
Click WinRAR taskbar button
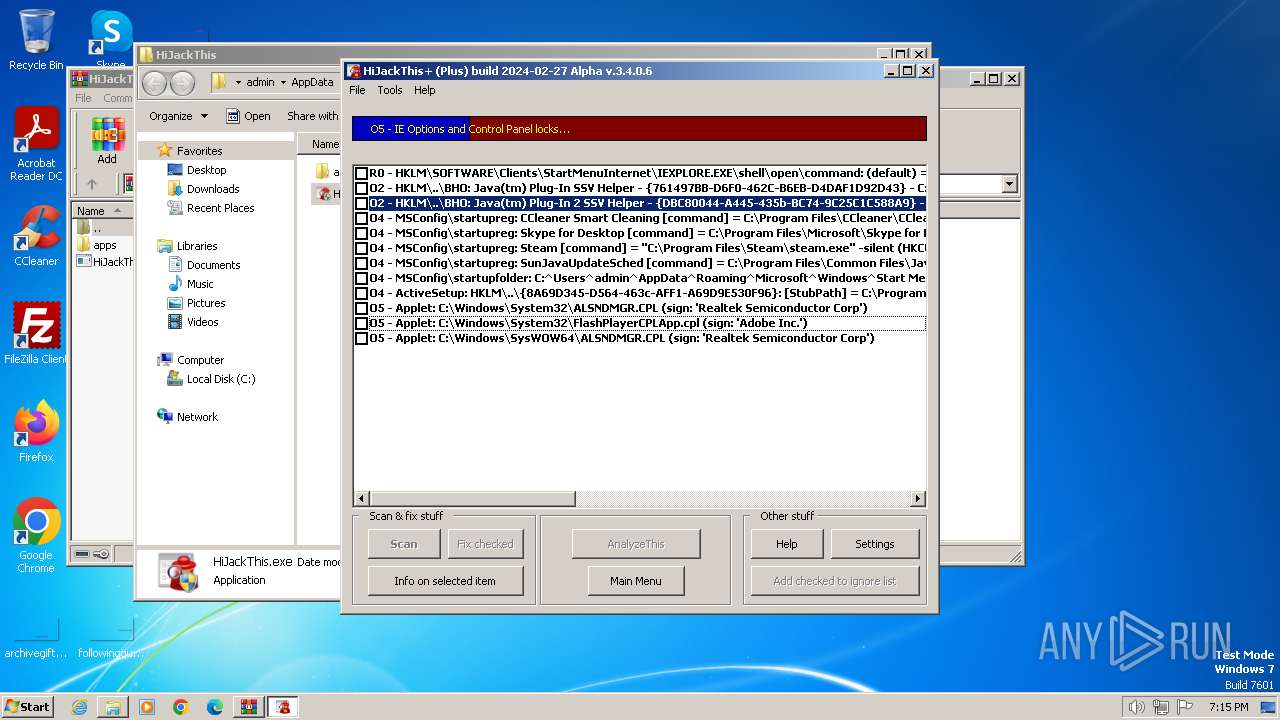tap(249, 707)
